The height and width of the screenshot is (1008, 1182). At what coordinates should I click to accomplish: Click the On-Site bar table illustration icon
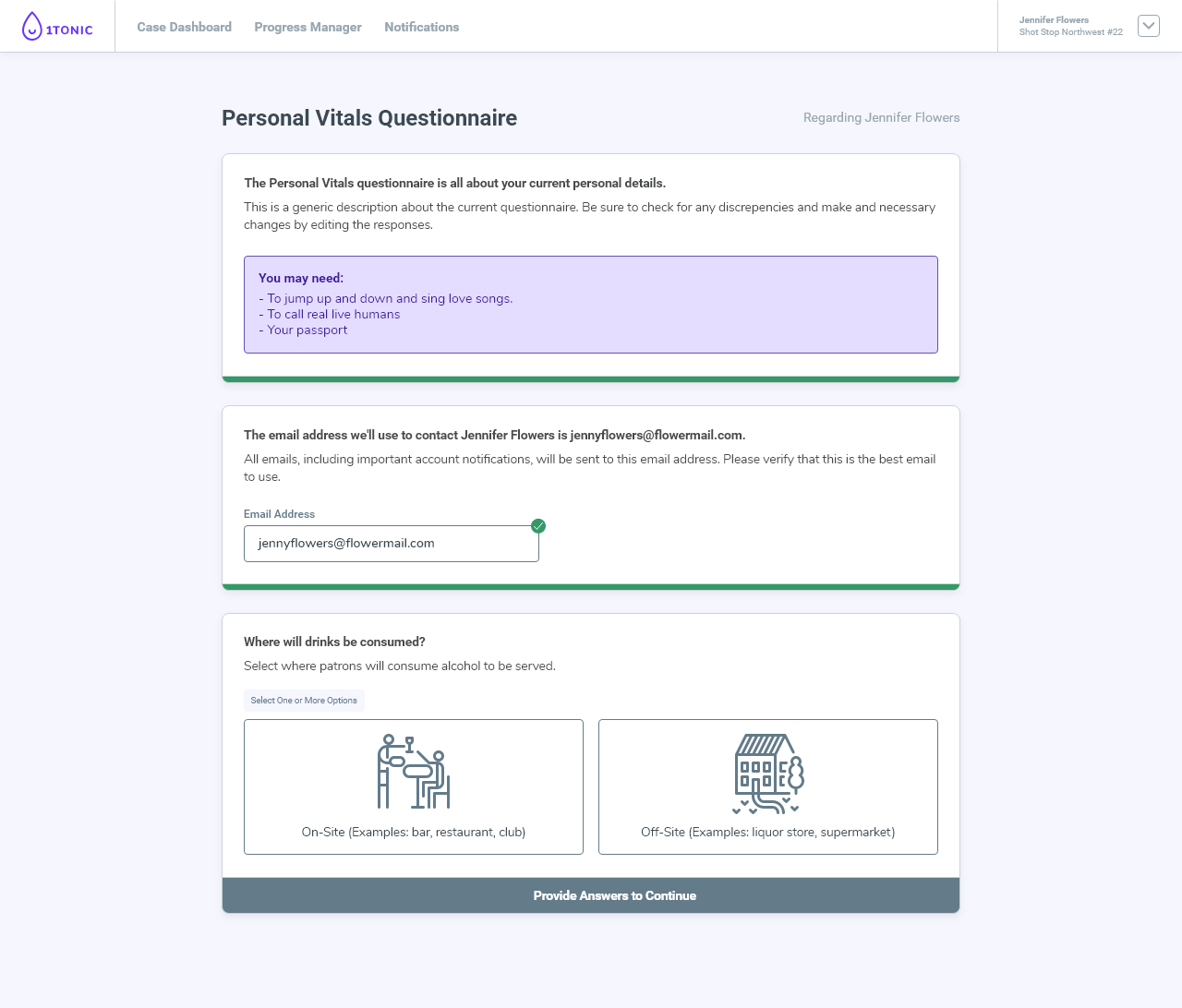point(414,772)
